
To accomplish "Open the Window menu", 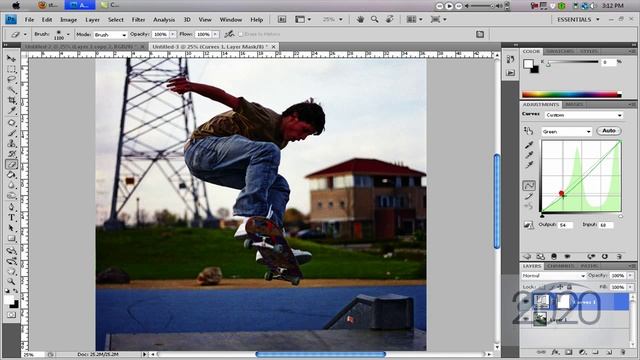I will (x=231, y=19).
